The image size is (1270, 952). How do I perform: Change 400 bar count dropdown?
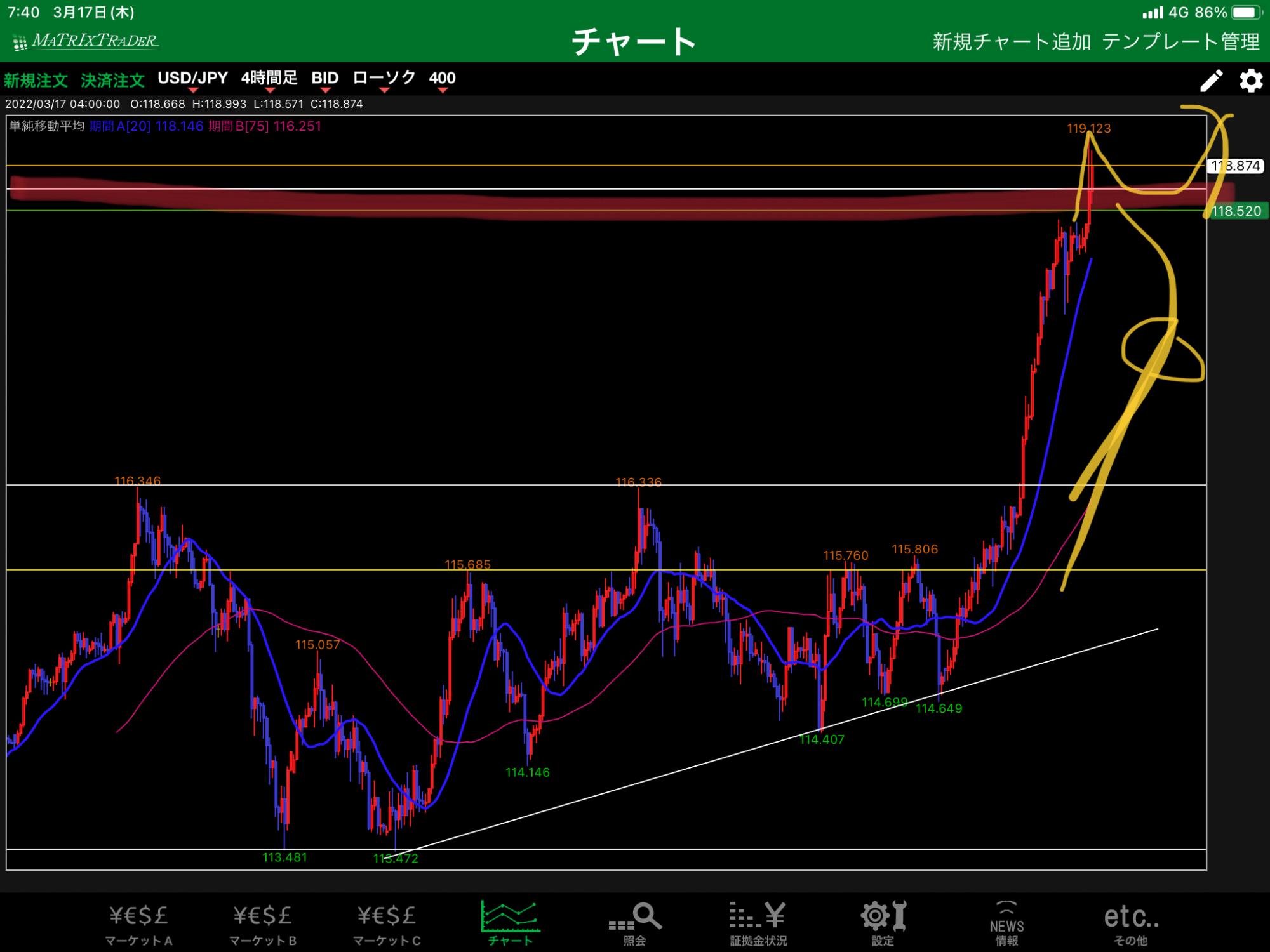click(442, 79)
